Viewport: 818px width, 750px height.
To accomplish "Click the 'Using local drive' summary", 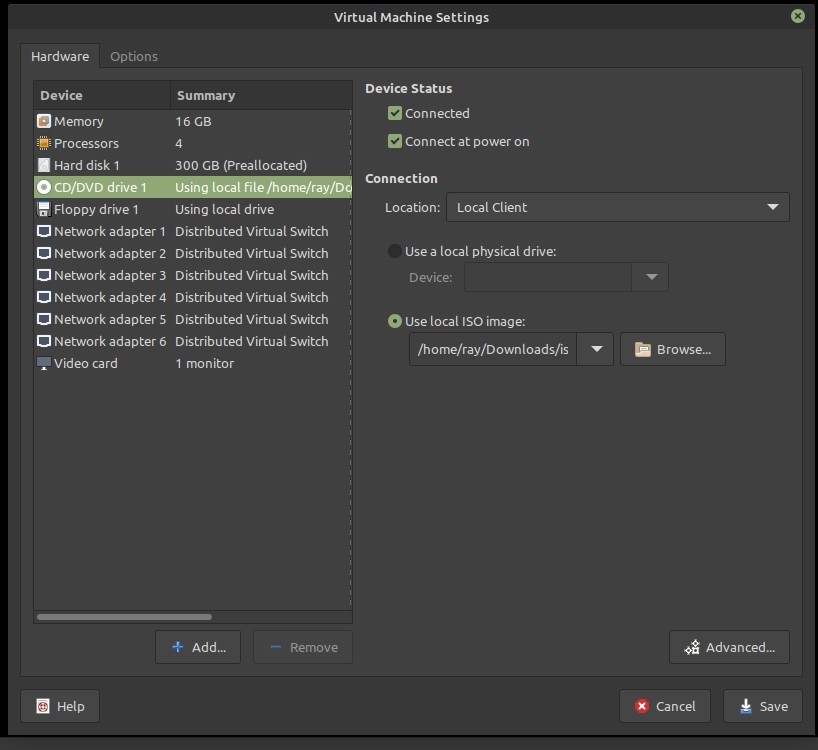I will (x=224, y=209).
